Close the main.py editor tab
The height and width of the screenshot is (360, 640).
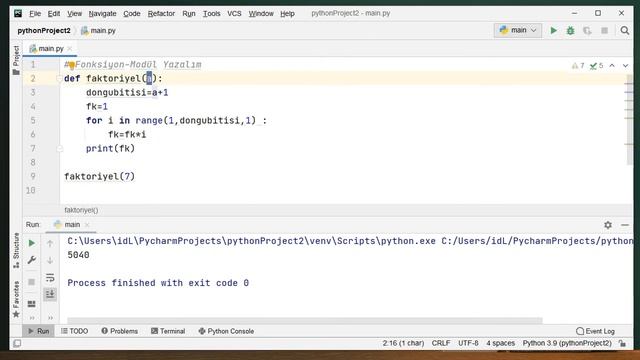[70, 49]
